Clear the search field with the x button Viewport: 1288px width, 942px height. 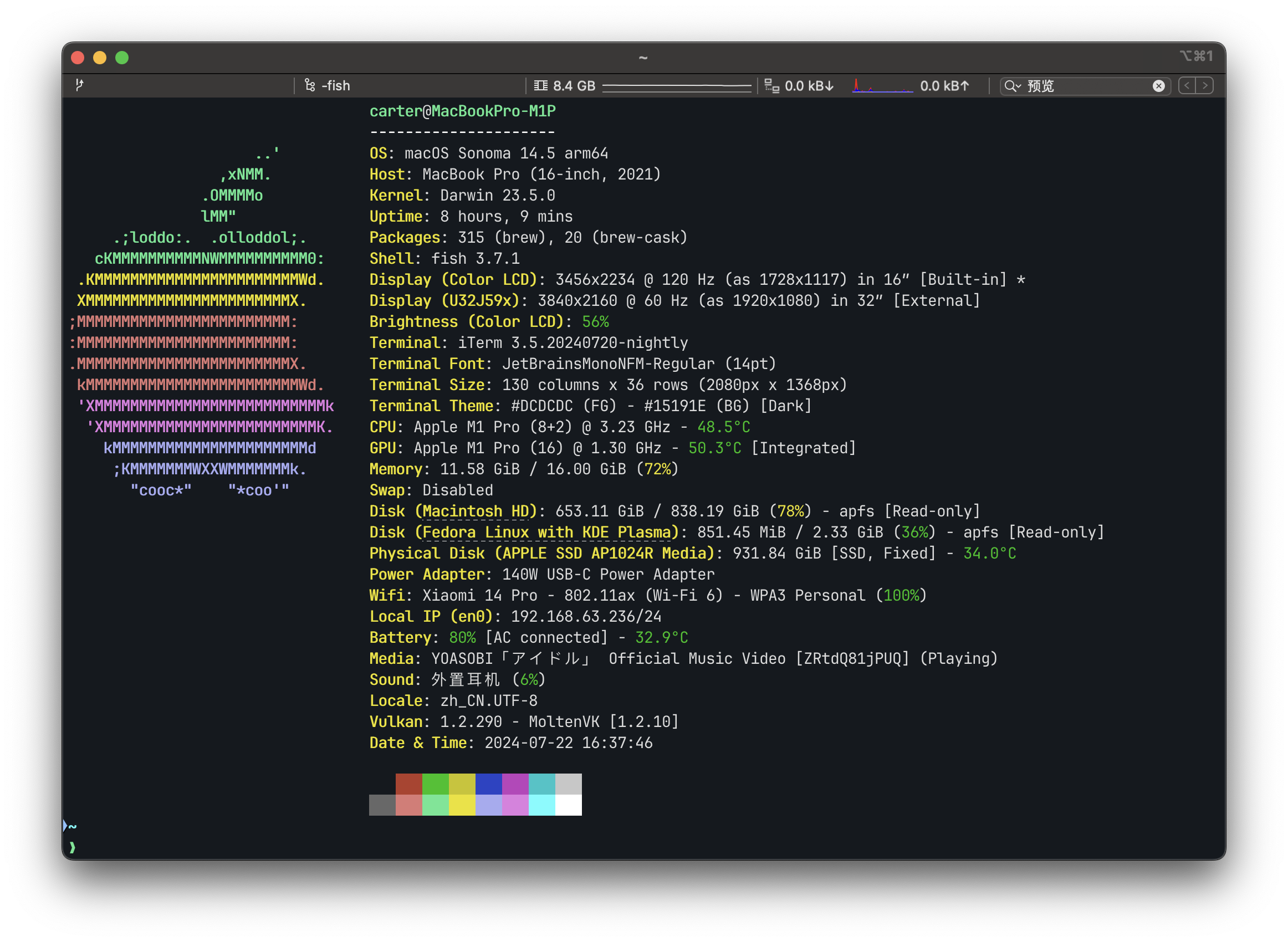(1158, 85)
